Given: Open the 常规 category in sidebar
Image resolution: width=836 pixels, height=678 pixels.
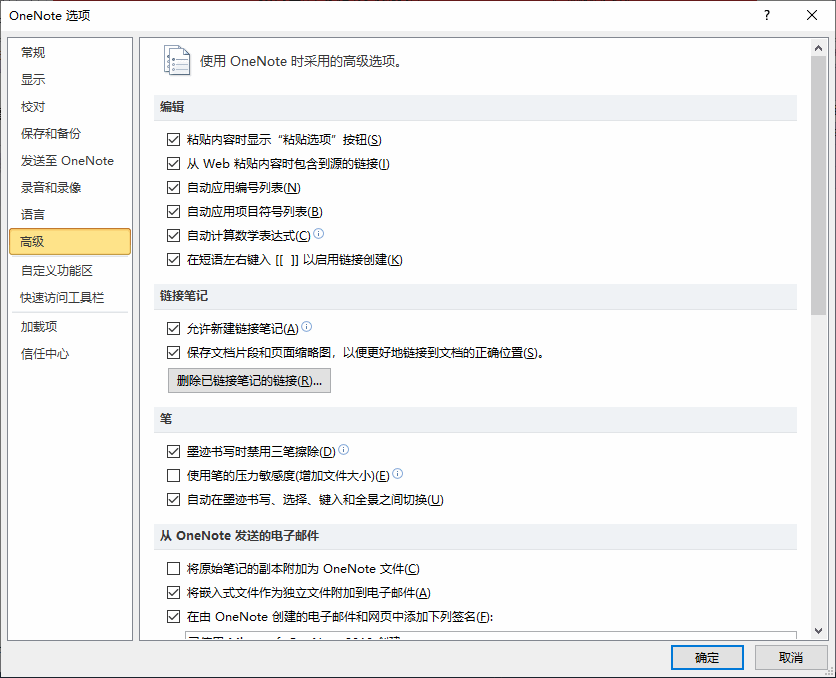Looking at the screenshot, I should [33, 53].
